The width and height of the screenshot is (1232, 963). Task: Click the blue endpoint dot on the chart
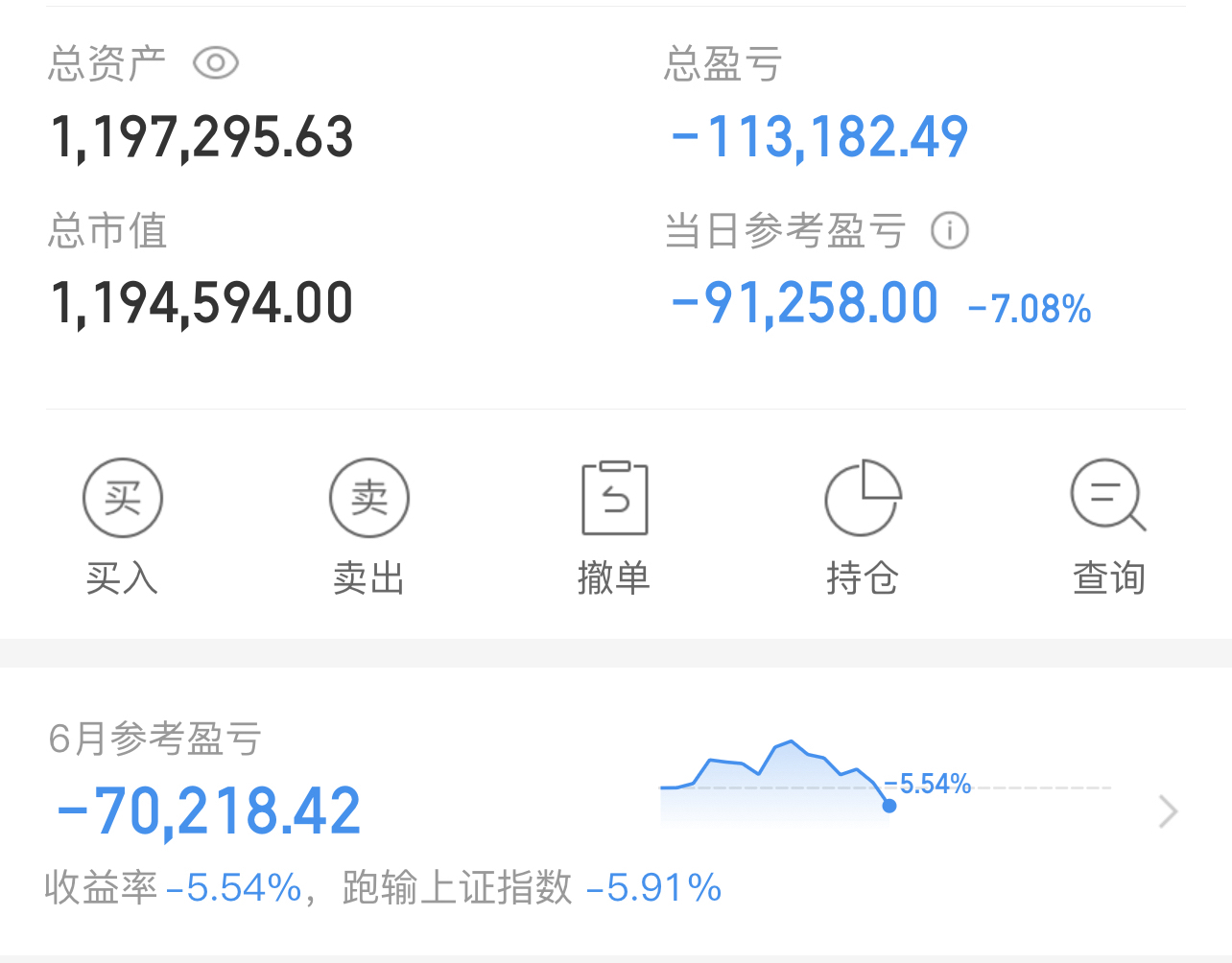click(889, 806)
